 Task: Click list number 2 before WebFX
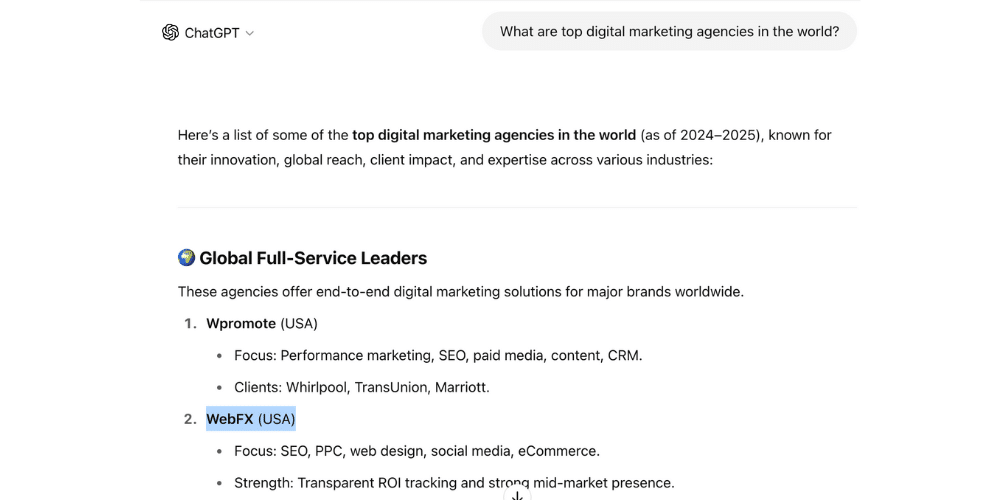(x=191, y=419)
